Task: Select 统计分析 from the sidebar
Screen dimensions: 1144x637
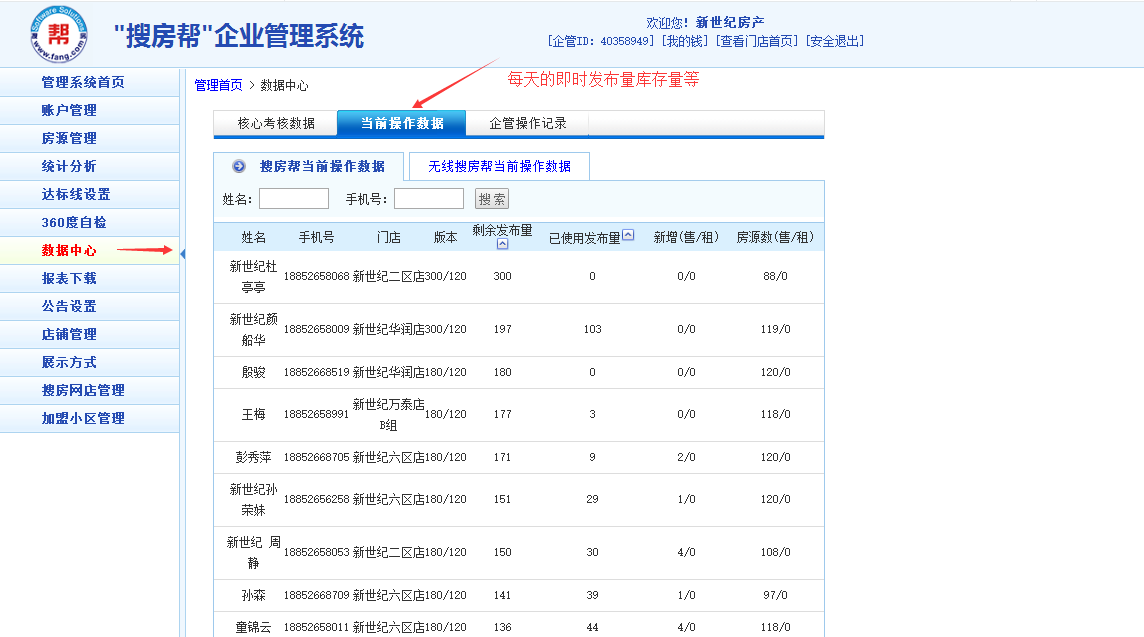Action: (x=69, y=166)
